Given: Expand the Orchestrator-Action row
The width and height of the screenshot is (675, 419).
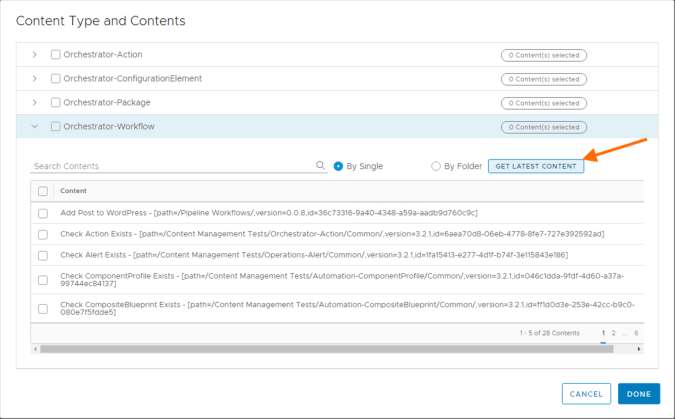Looking at the screenshot, I should point(35,55).
